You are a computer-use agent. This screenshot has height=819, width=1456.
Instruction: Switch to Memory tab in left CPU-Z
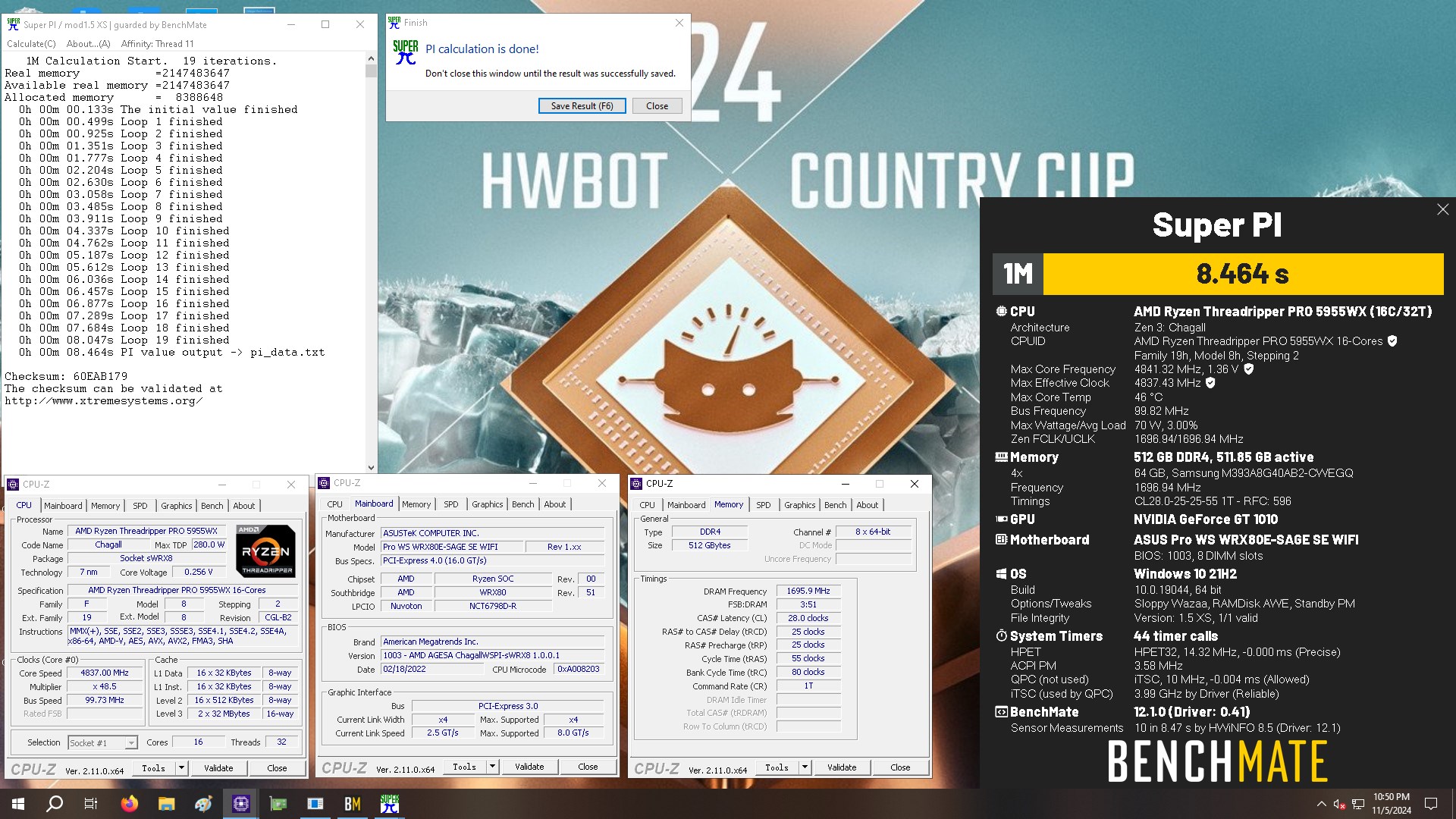tap(105, 506)
